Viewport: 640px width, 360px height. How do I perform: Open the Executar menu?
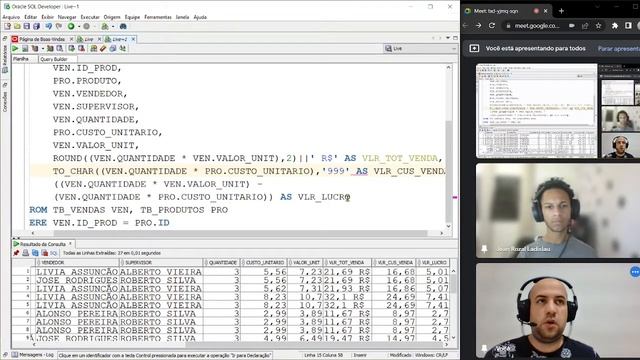click(90, 17)
